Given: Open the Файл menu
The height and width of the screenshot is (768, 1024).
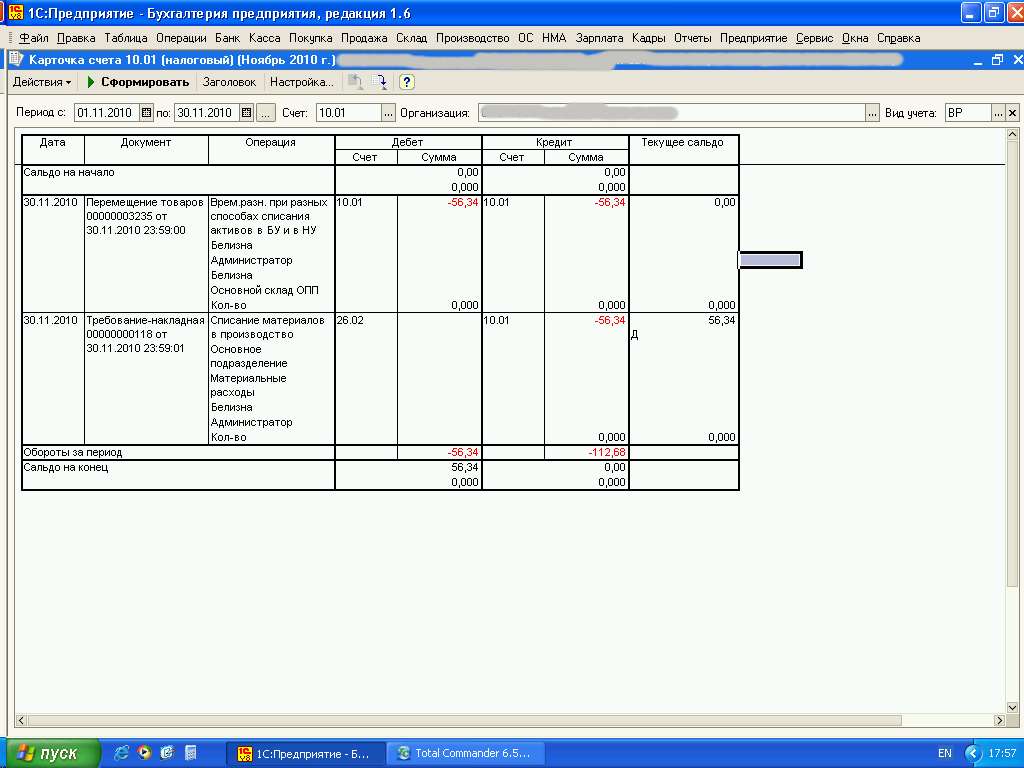Looking at the screenshot, I should [33, 38].
